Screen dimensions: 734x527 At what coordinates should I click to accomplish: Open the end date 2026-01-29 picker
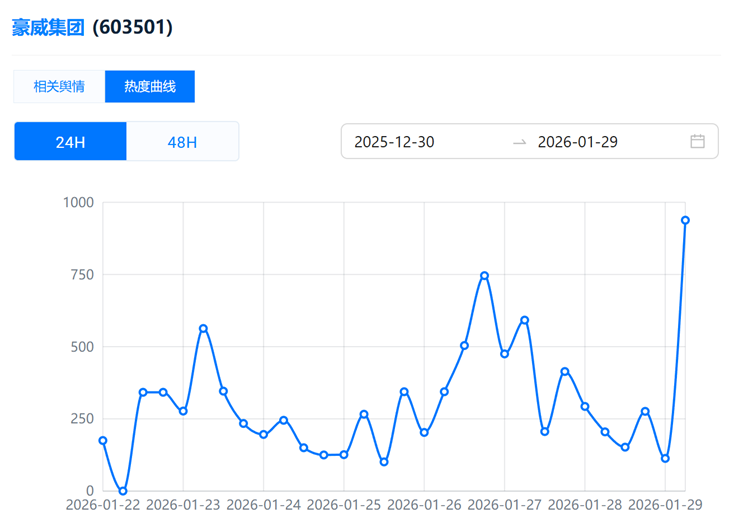(x=578, y=142)
